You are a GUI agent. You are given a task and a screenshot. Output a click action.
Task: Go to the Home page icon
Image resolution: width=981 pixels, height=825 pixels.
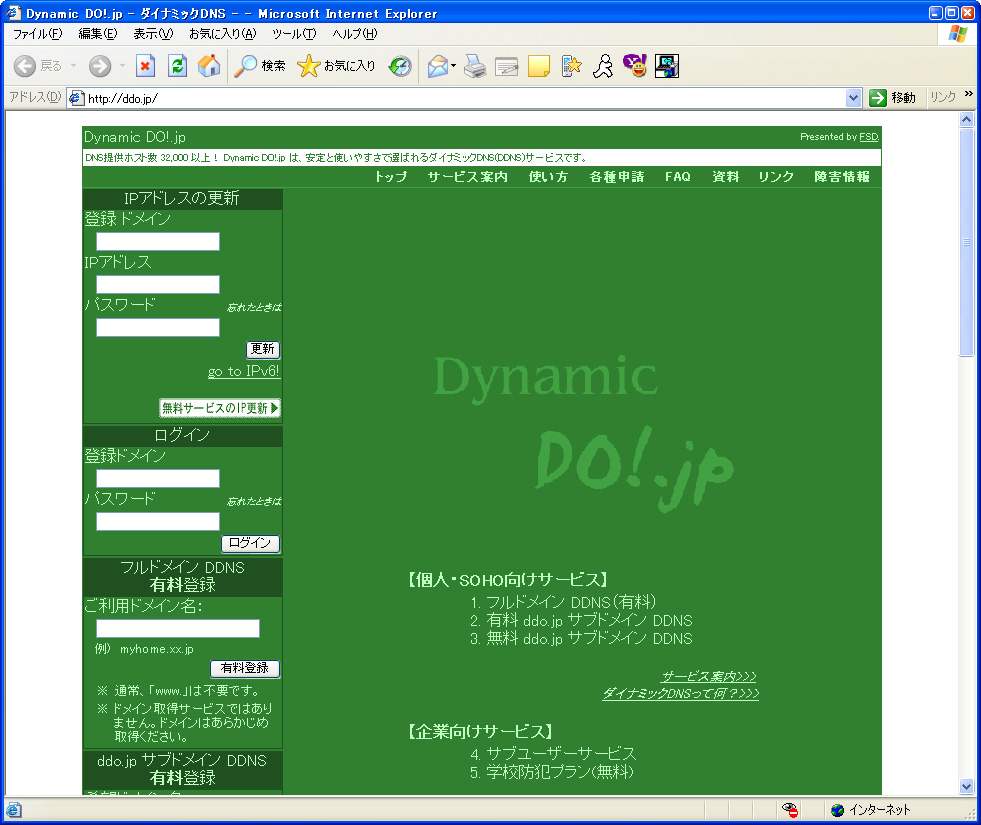209,67
